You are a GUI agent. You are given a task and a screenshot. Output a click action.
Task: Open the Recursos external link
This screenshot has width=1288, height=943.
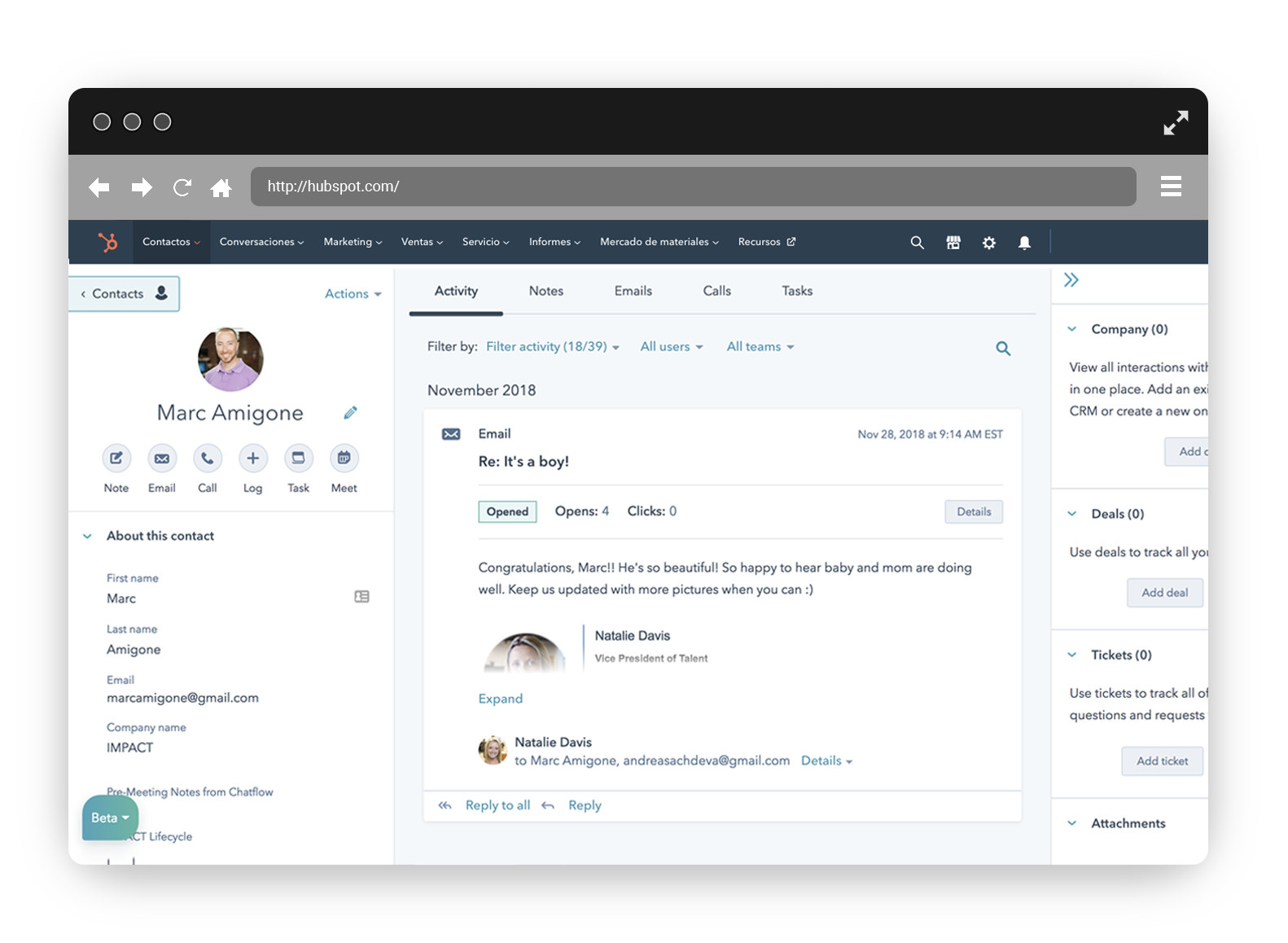click(766, 242)
